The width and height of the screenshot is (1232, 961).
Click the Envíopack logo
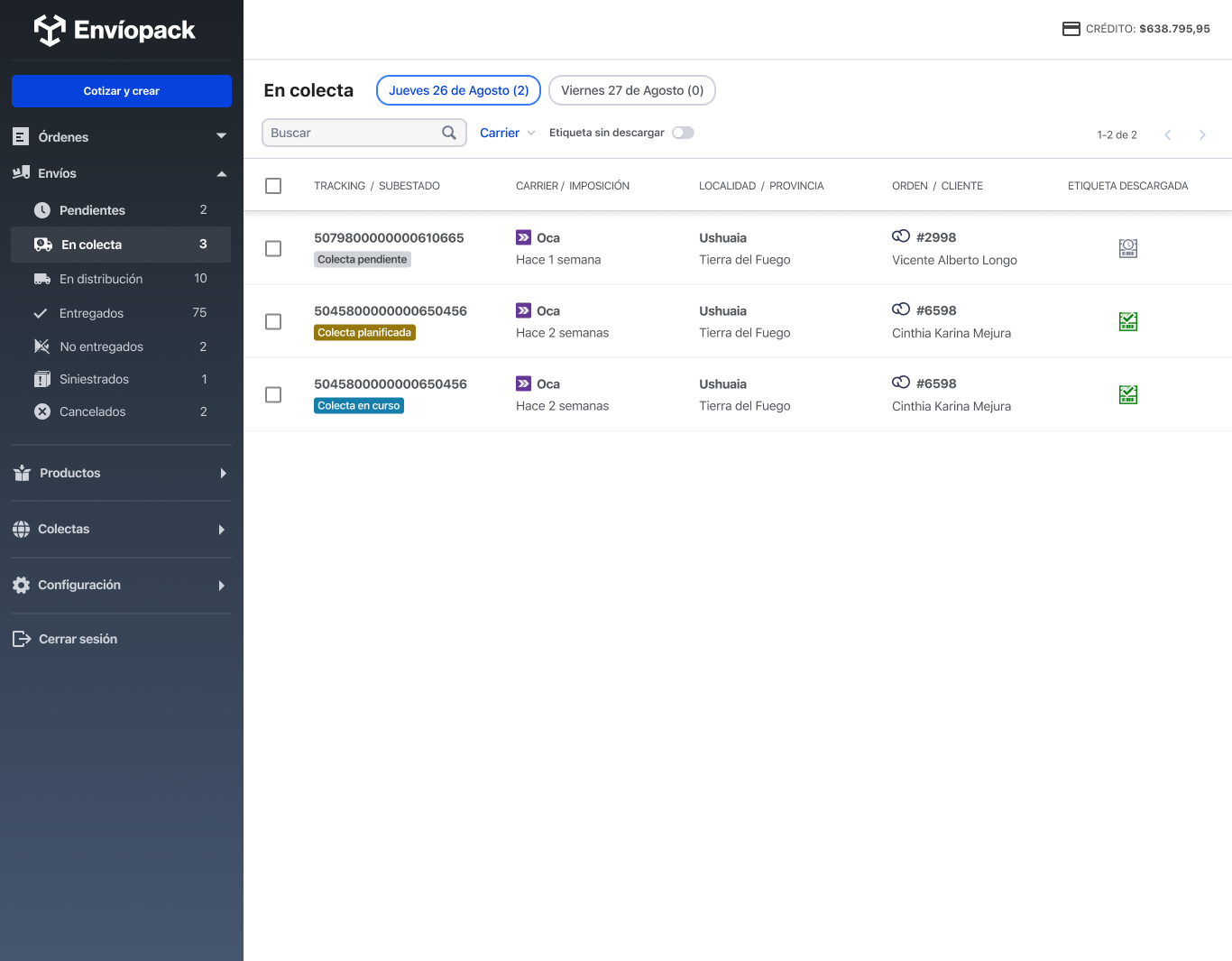coord(115,30)
